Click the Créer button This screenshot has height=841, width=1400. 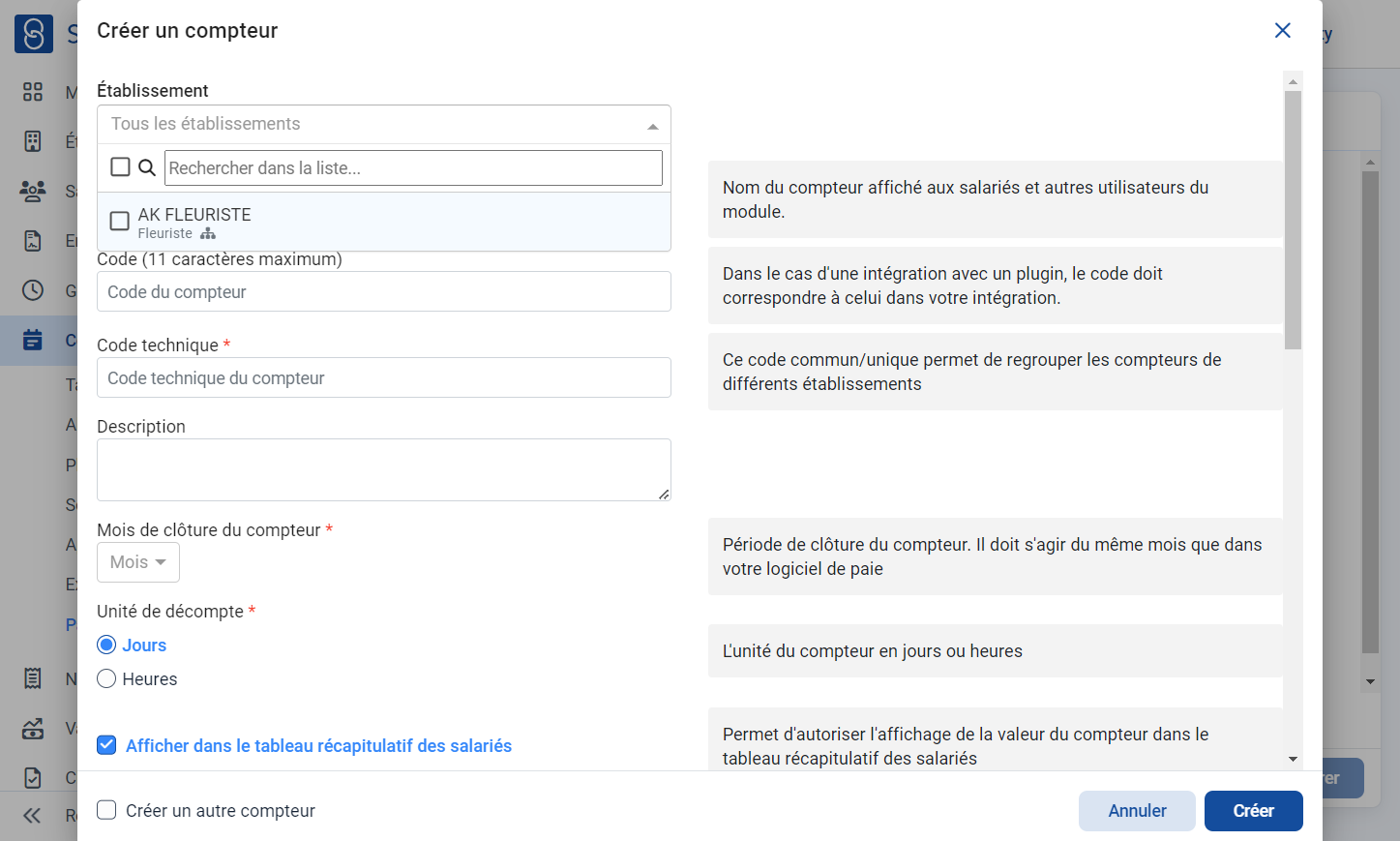[x=1253, y=811]
